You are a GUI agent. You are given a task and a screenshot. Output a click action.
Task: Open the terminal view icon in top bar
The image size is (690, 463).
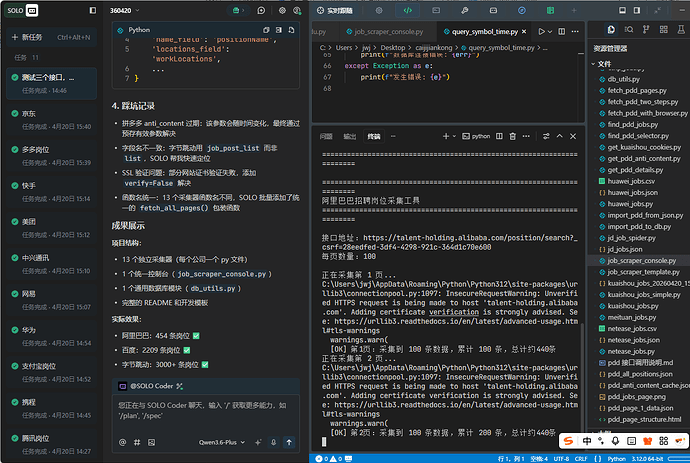(x=436, y=10)
